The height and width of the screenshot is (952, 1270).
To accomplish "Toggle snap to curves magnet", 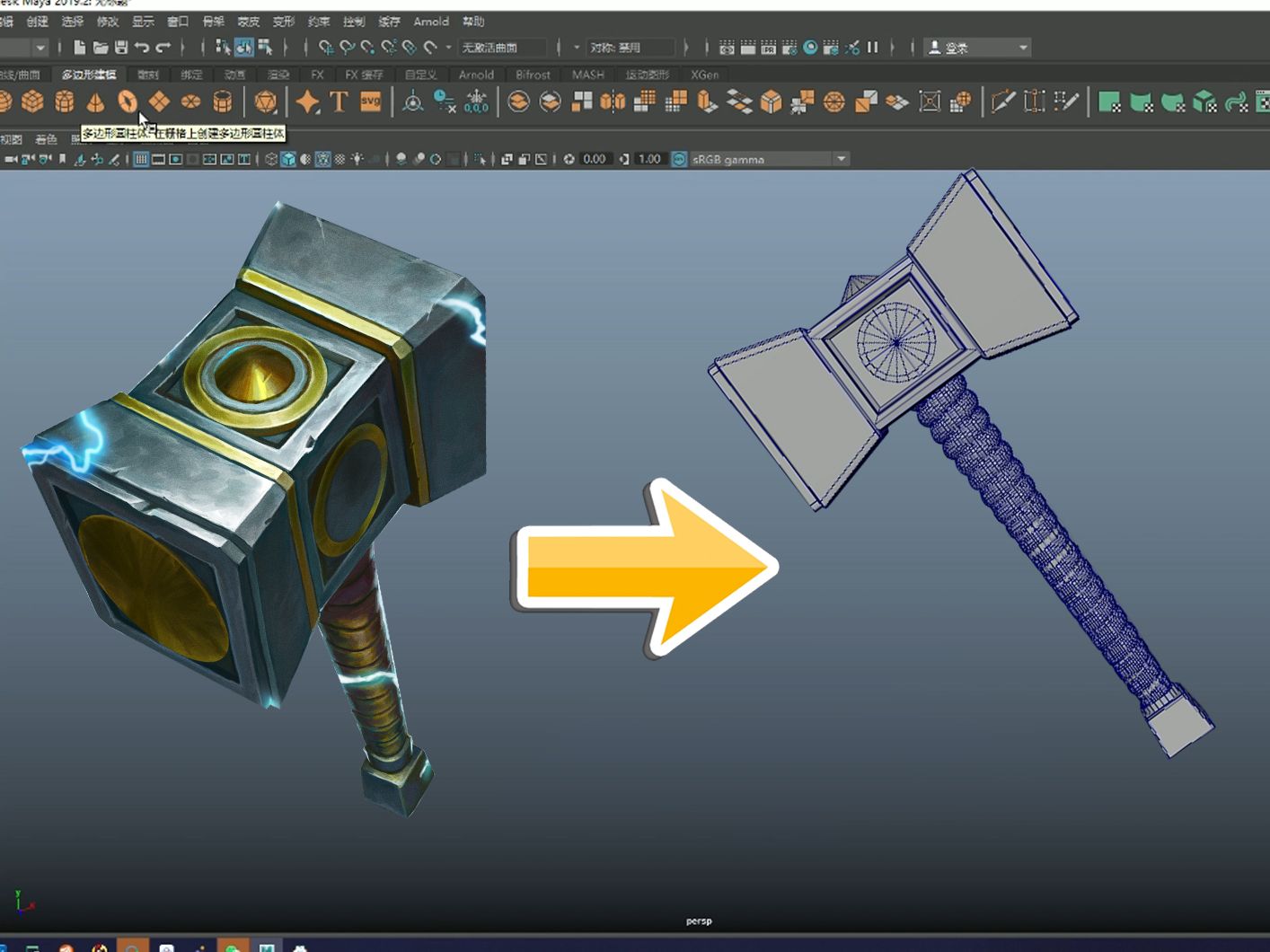I will click(x=347, y=48).
